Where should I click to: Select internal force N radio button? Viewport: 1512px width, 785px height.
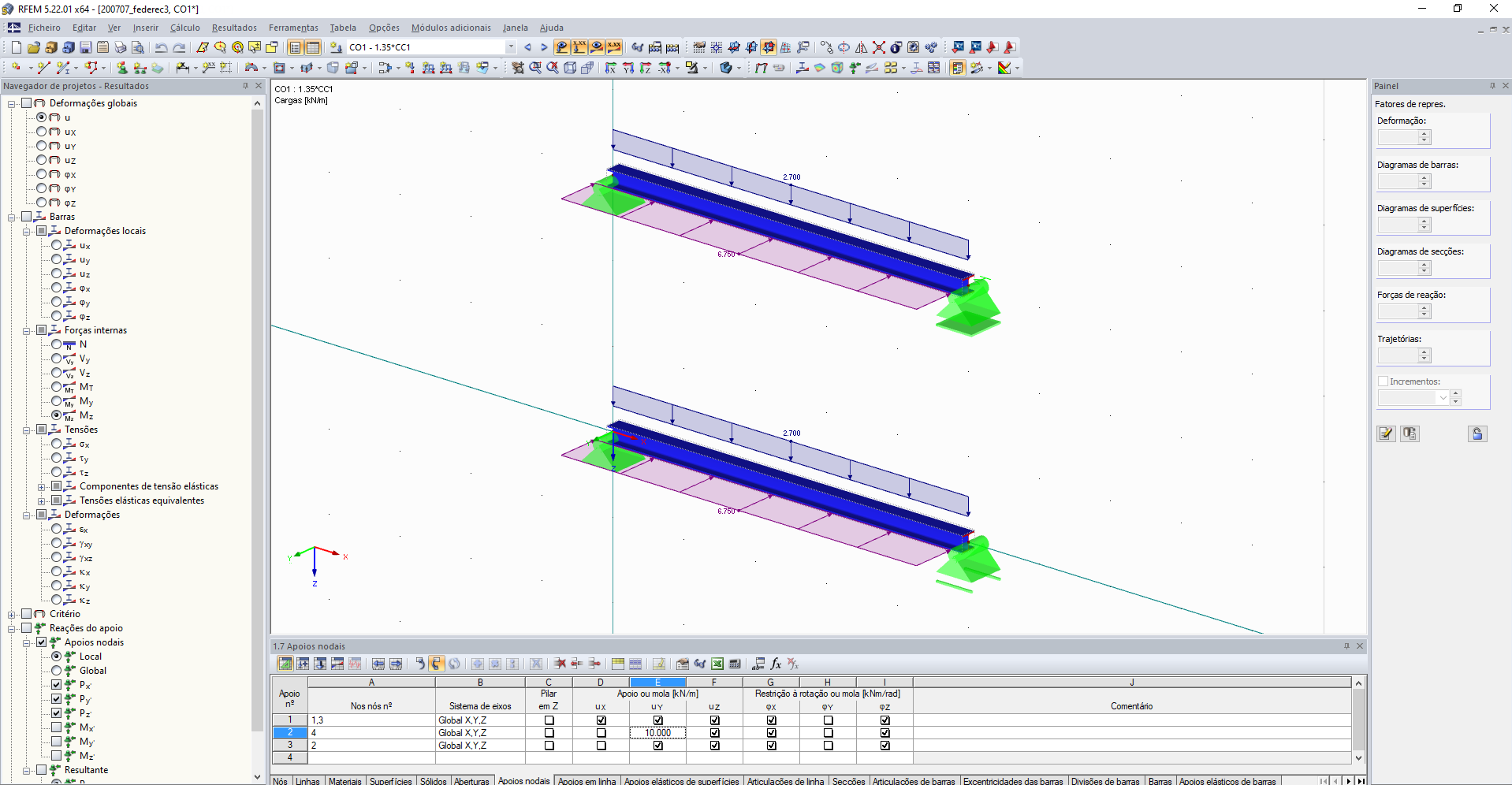coord(57,344)
